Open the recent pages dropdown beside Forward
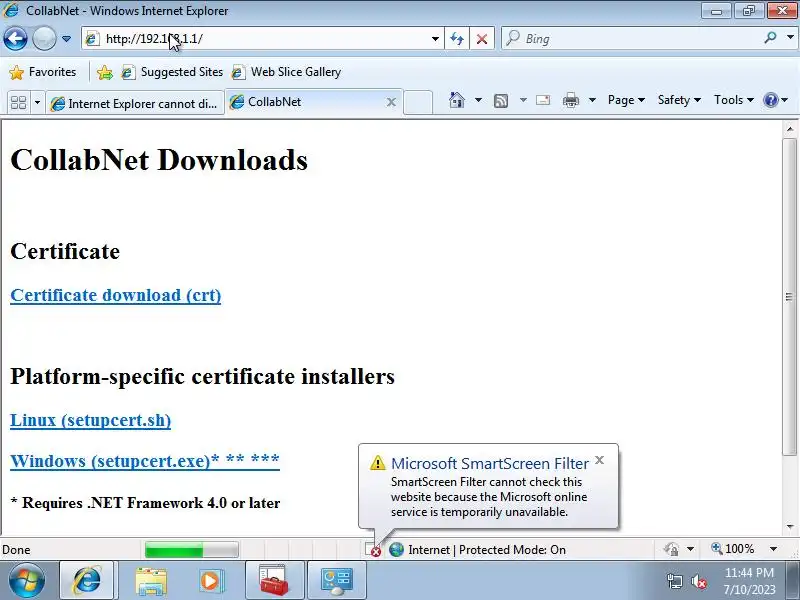800x600 pixels. click(66, 39)
